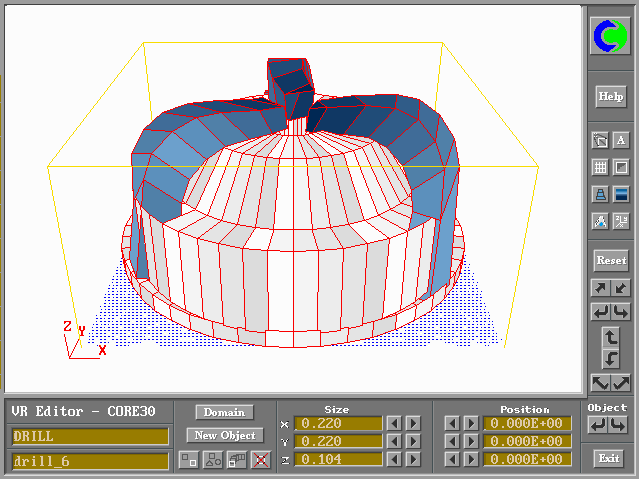The height and width of the screenshot is (479, 639).
Task: Click the first small object icon below New Object
Action: pyautogui.click(x=188, y=459)
